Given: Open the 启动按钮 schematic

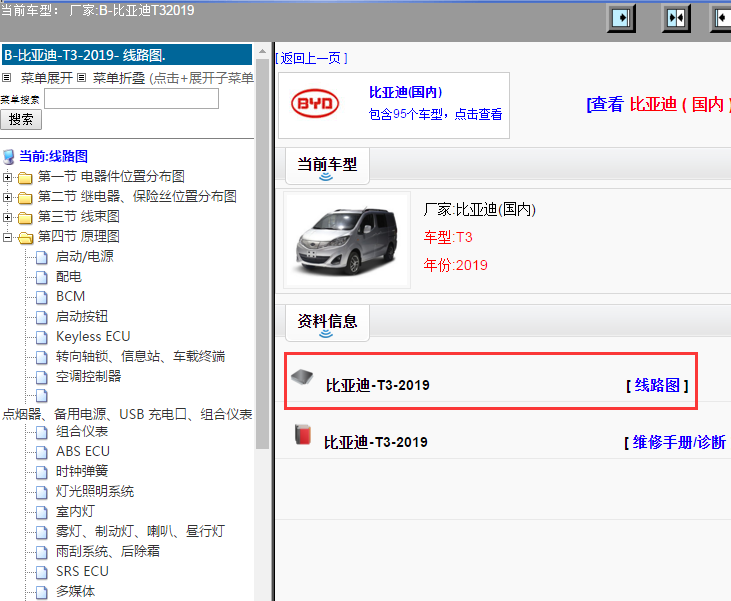Looking at the screenshot, I should [82, 317].
